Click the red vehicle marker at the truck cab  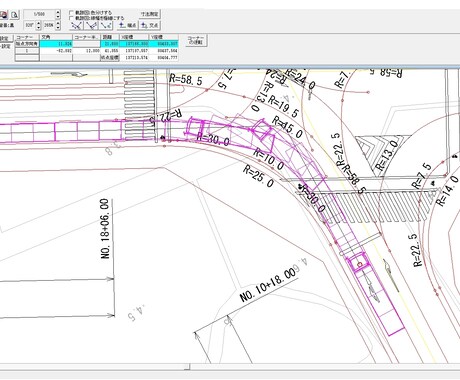(359, 265)
